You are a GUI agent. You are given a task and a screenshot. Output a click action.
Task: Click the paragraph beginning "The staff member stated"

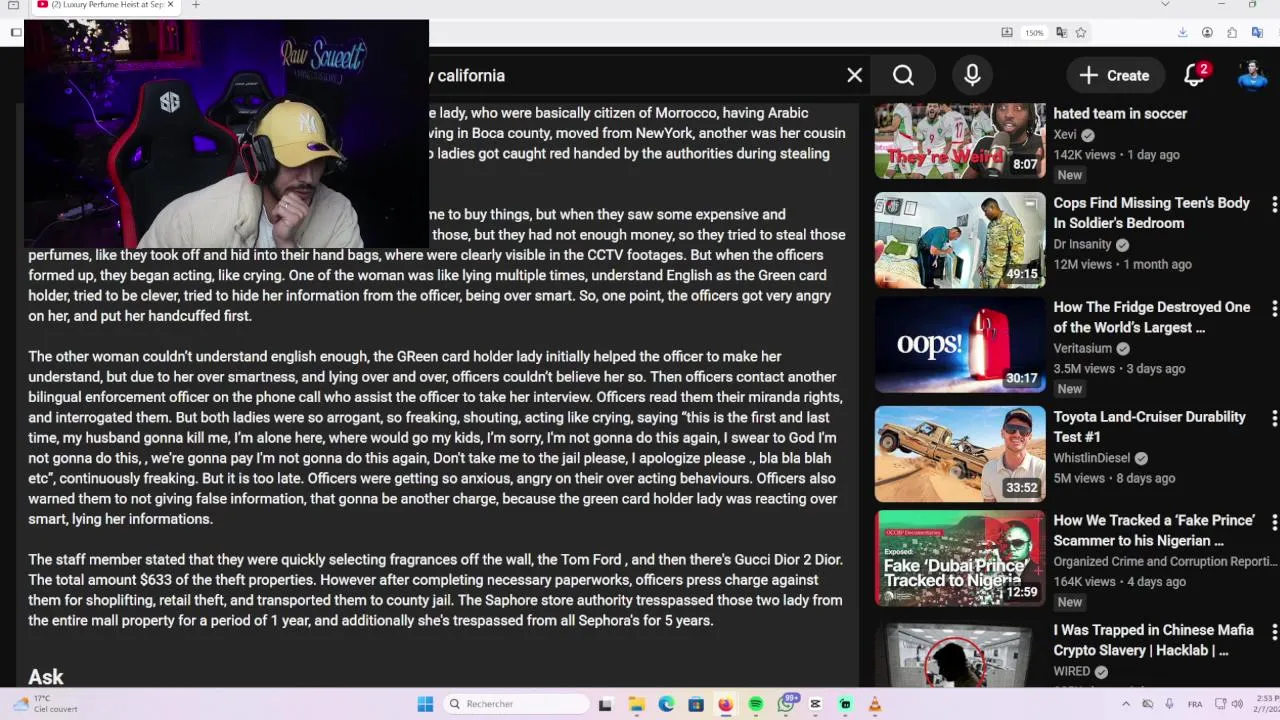click(x=435, y=590)
